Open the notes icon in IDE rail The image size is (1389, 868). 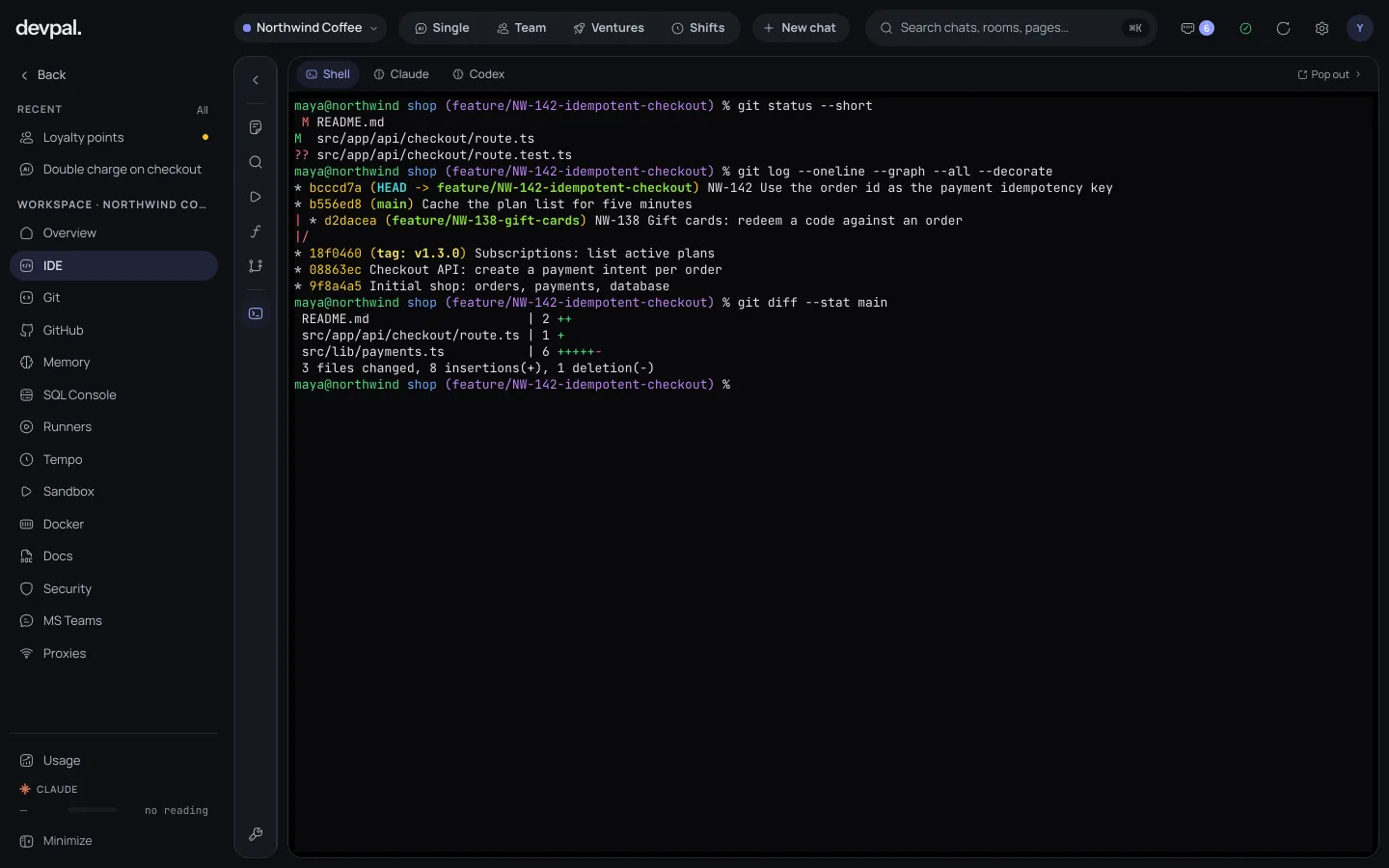(x=256, y=127)
